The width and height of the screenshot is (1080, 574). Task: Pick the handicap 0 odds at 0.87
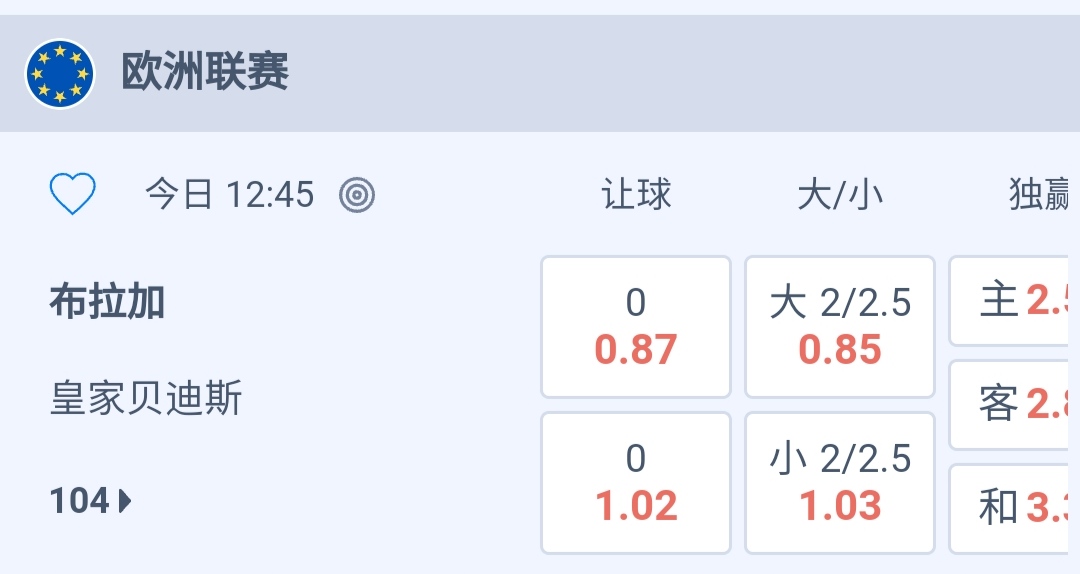636,327
